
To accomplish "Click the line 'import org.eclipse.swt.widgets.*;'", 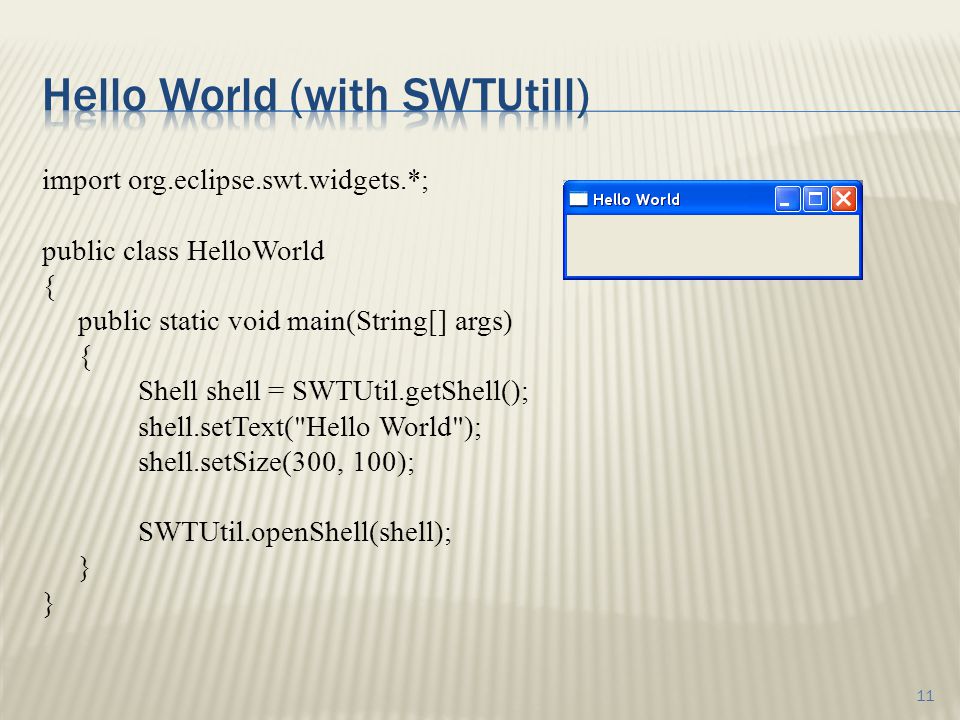I will tap(235, 181).
